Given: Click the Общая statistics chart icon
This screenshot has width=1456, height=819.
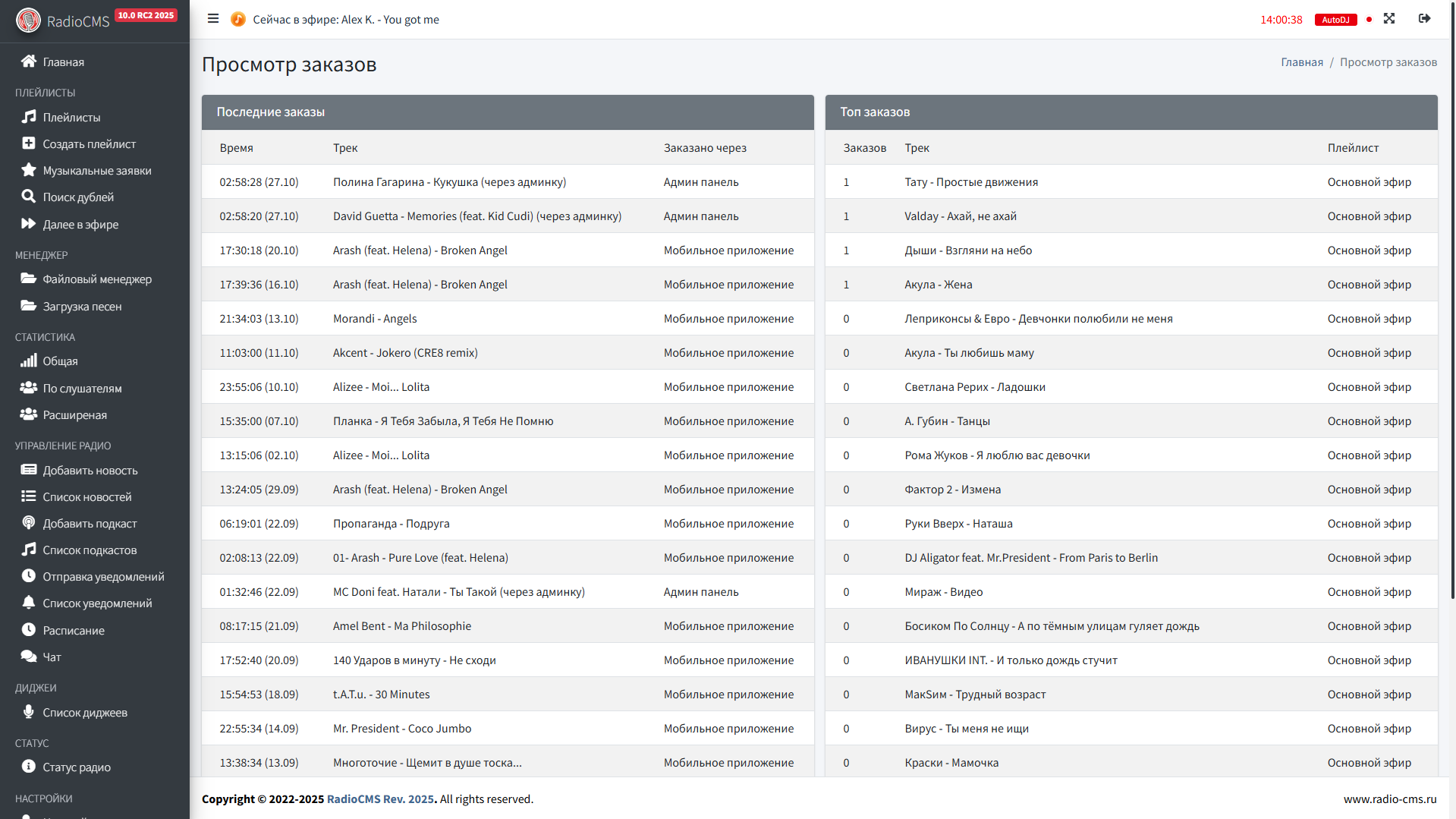Looking at the screenshot, I should [29, 361].
